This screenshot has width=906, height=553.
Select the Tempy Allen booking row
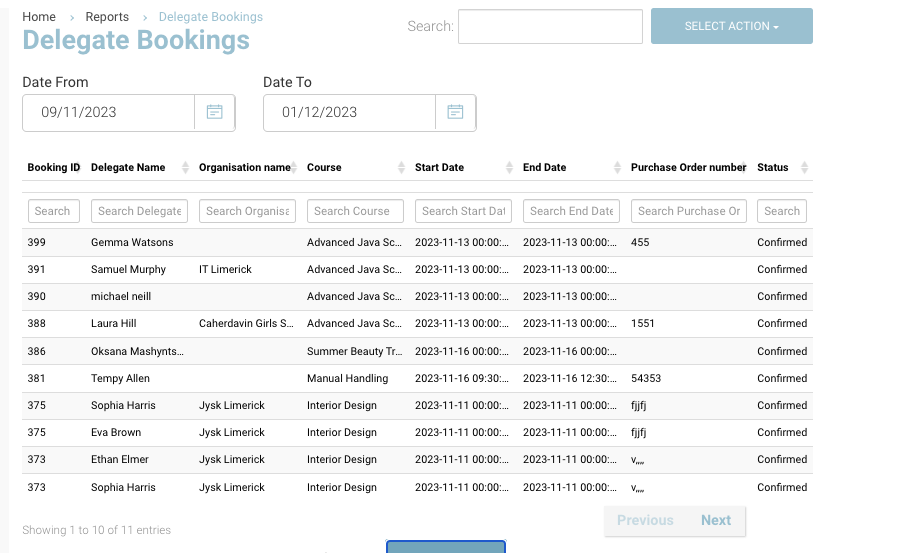(x=122, y=378)
